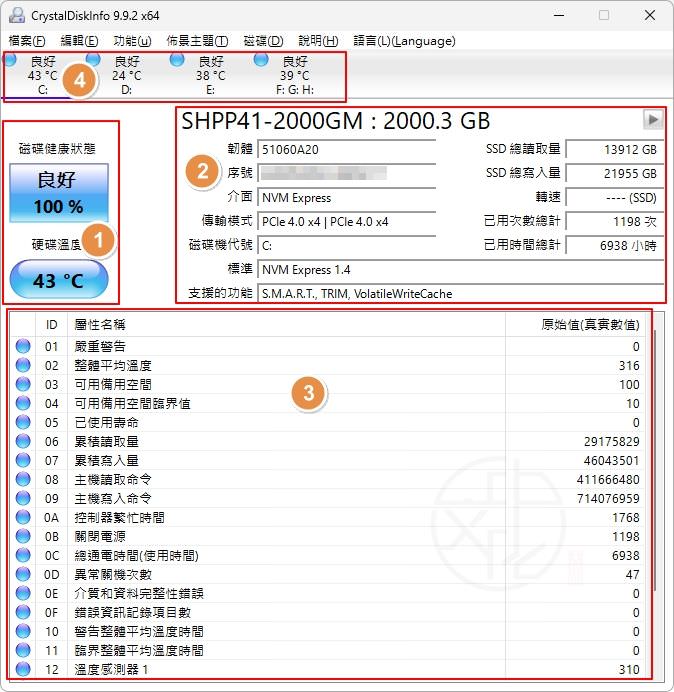Image resolution: width=674 pixels, height=692 pixels.
Task: Click the disk title SHPP41-2000GM : 2000.3 GB
Action: (335, 120)
